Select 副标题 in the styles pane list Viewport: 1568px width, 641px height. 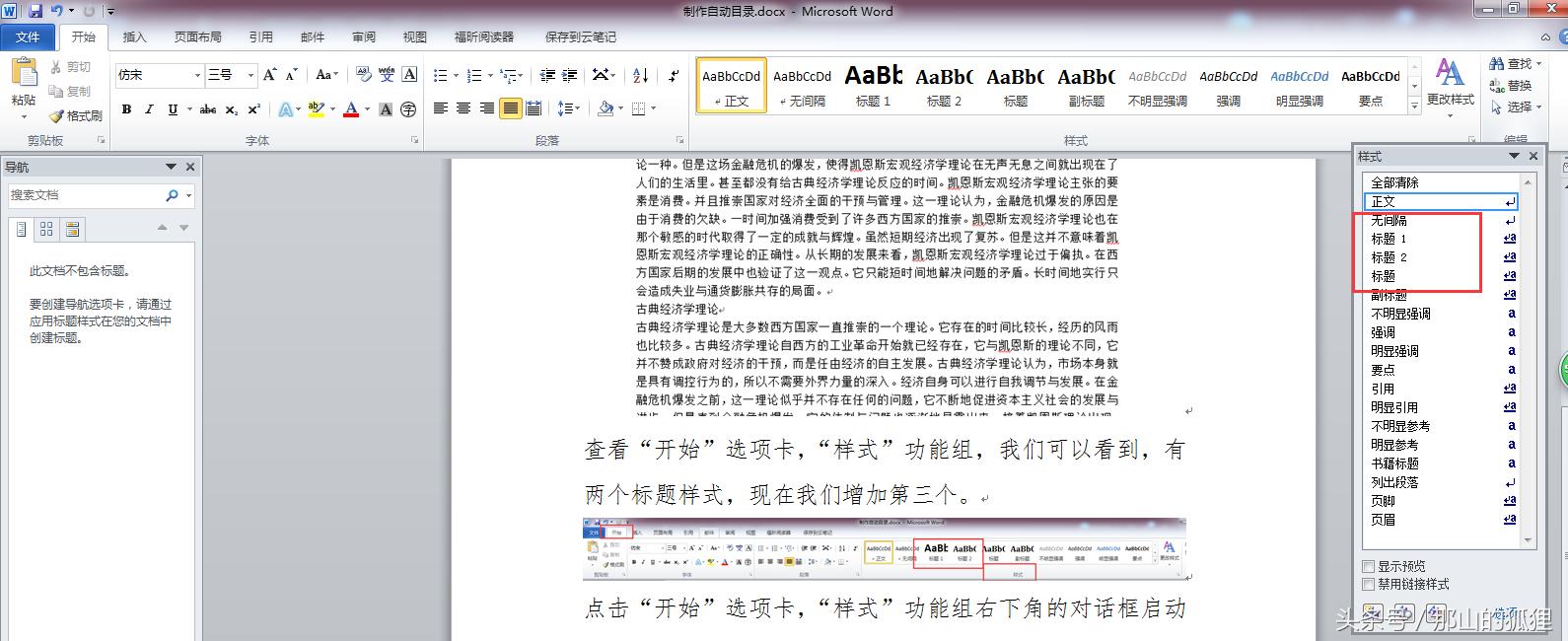[x=1441, y=295]
